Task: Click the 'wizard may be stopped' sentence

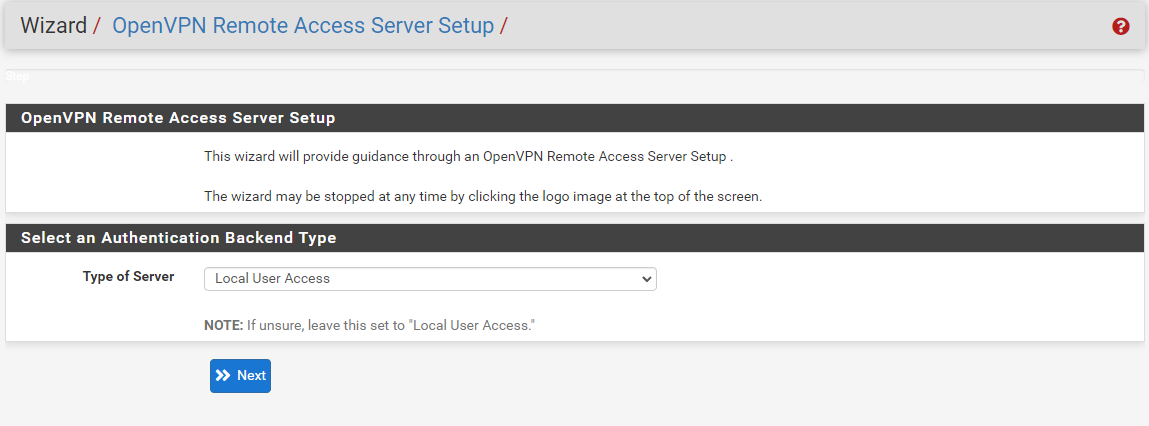Action: pyautogui.click(x=483, y=197)
